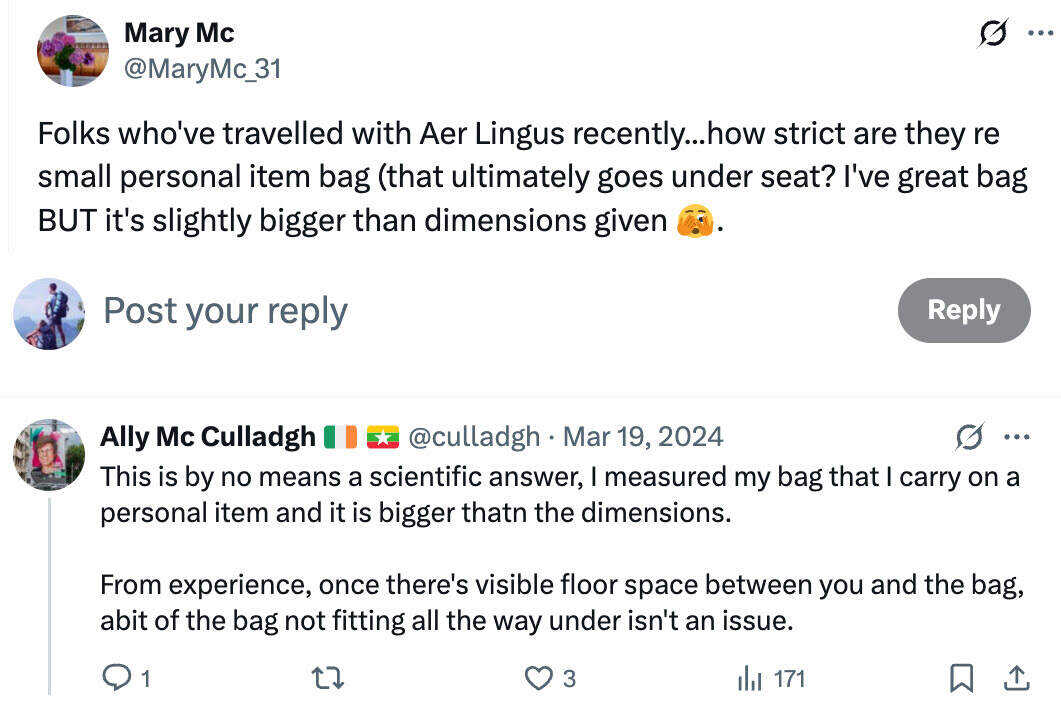
Task: Expand options for the reply composer avatar
Action: 48,311
